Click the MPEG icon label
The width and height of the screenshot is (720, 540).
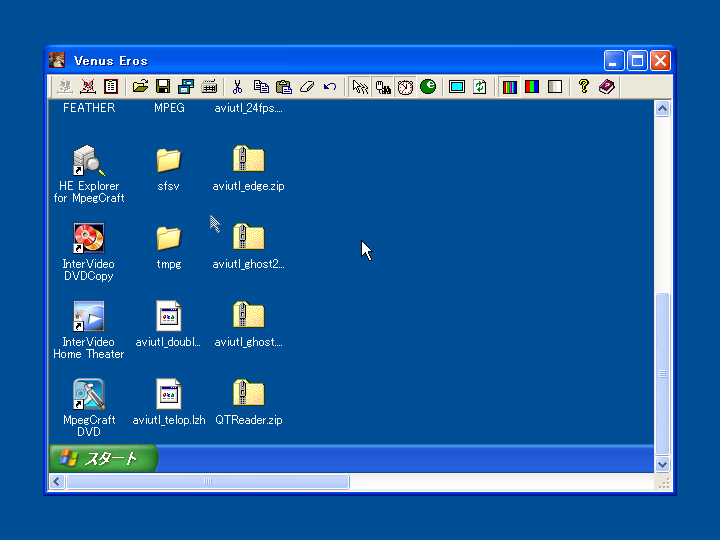coord(169,108)
